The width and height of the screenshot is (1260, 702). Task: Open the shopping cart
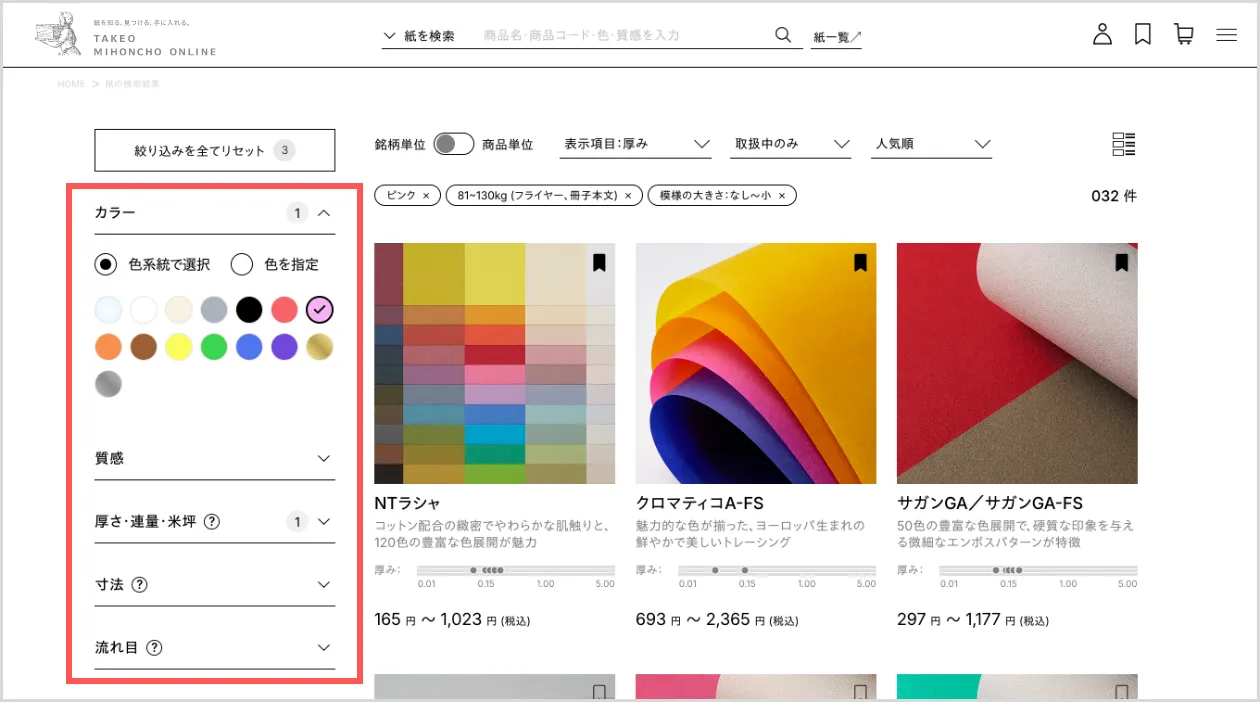coord(1184,35)
